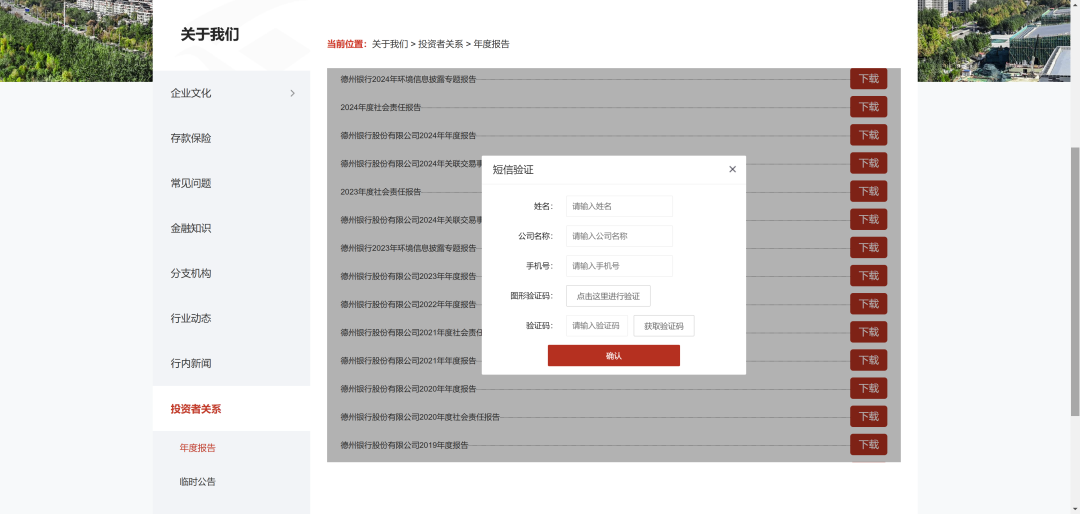Image resolution: width=1080 pixels, height=514 pixels.
Task: Download 2020年度社会责任报告
Action: [x=869, y=417]
